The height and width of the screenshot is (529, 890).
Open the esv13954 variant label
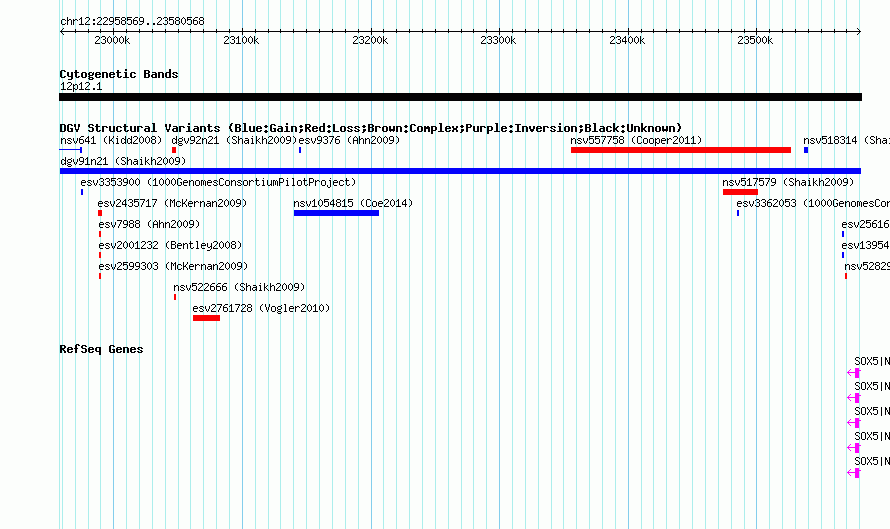coord(866,245)
